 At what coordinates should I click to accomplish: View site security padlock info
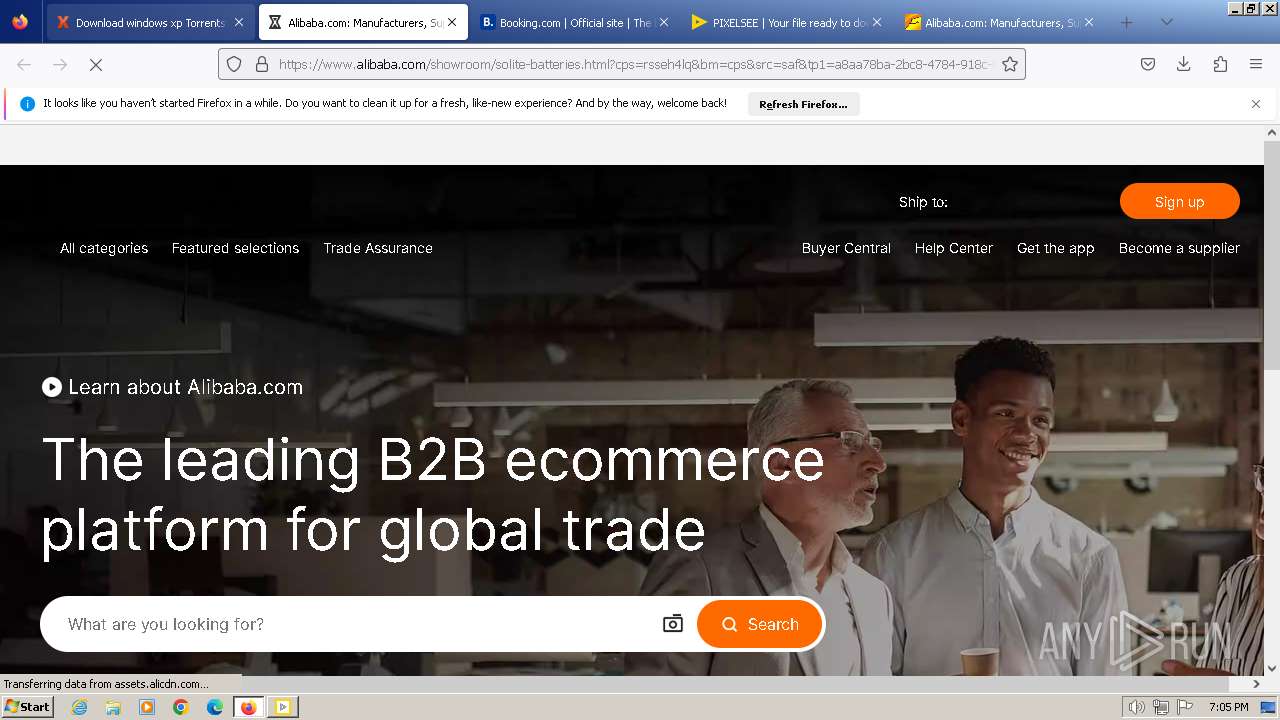tap(262, 64)
